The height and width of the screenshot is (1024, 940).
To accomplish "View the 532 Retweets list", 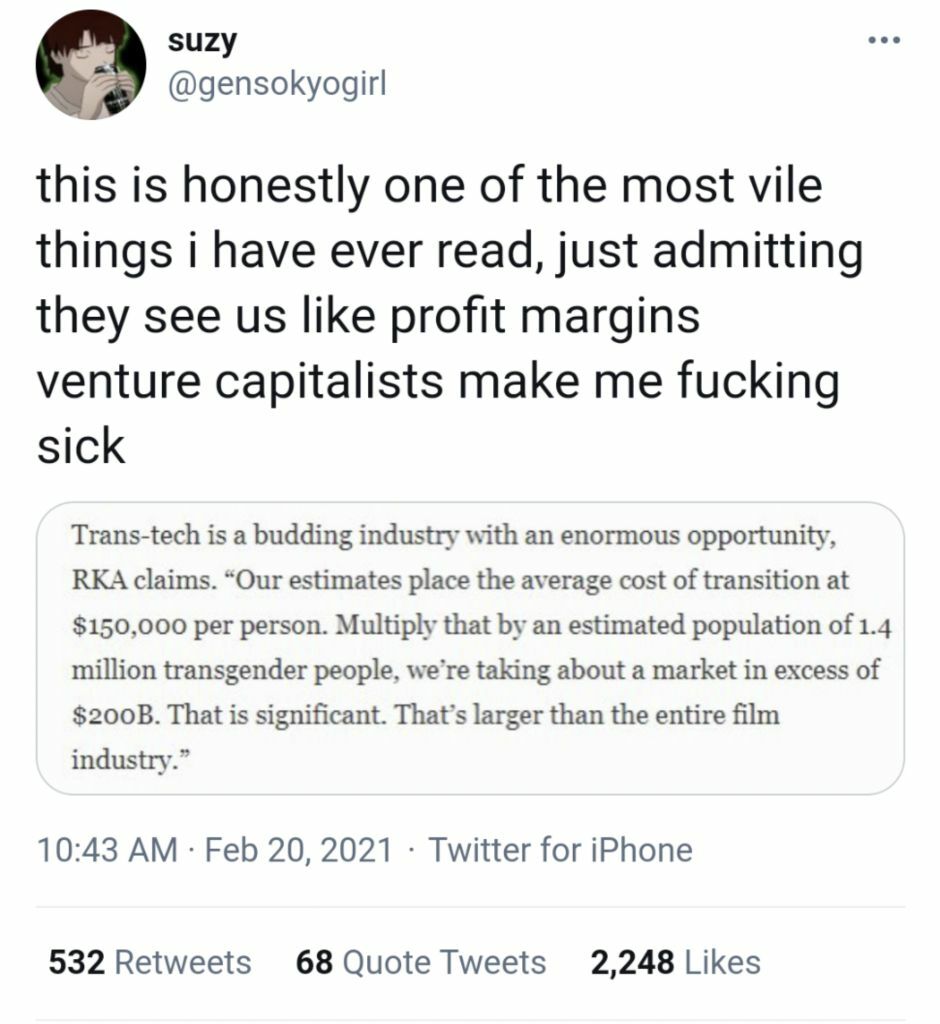I will pos(150,963).
